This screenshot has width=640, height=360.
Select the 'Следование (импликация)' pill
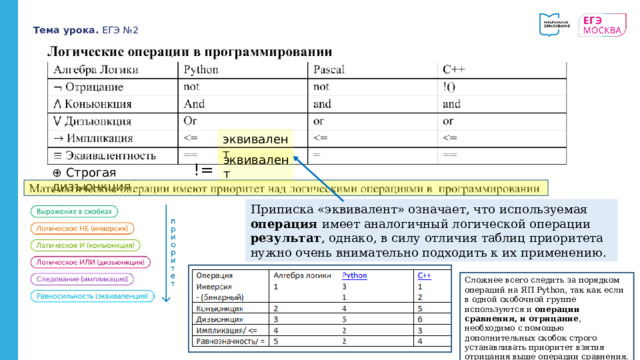tap(82, 279)
